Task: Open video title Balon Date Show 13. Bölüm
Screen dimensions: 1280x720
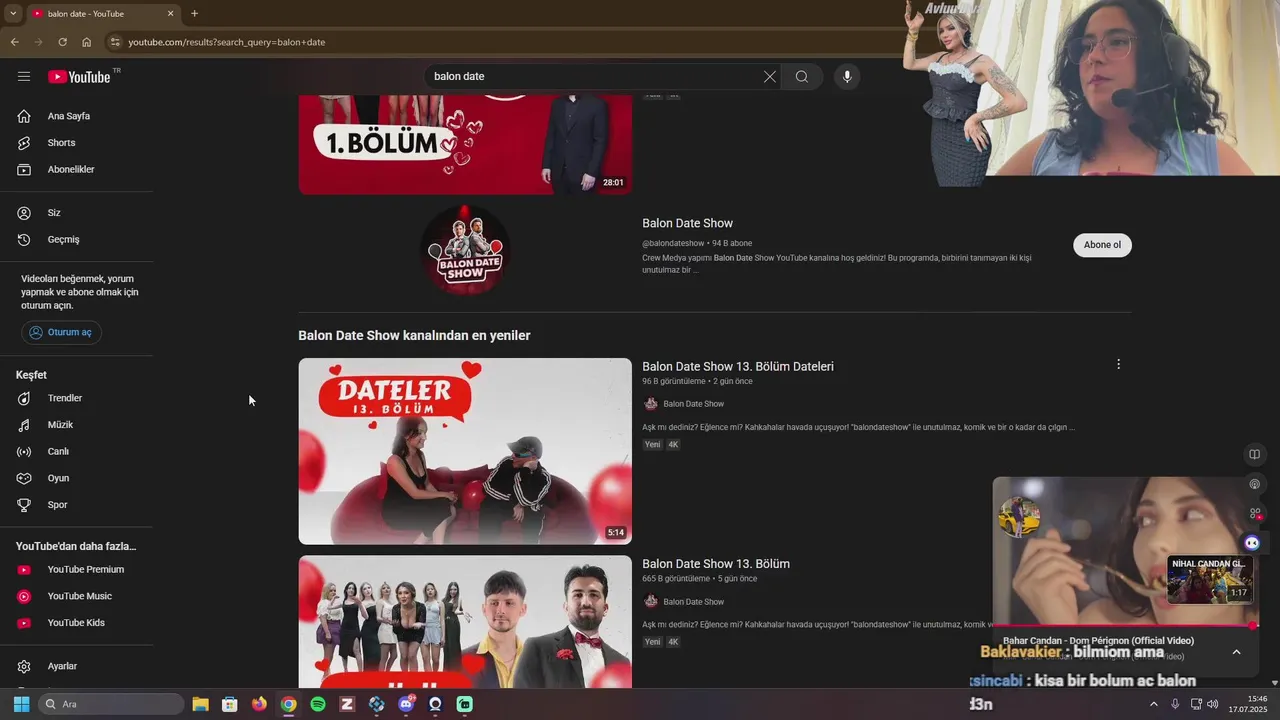Action: point(716,564)
